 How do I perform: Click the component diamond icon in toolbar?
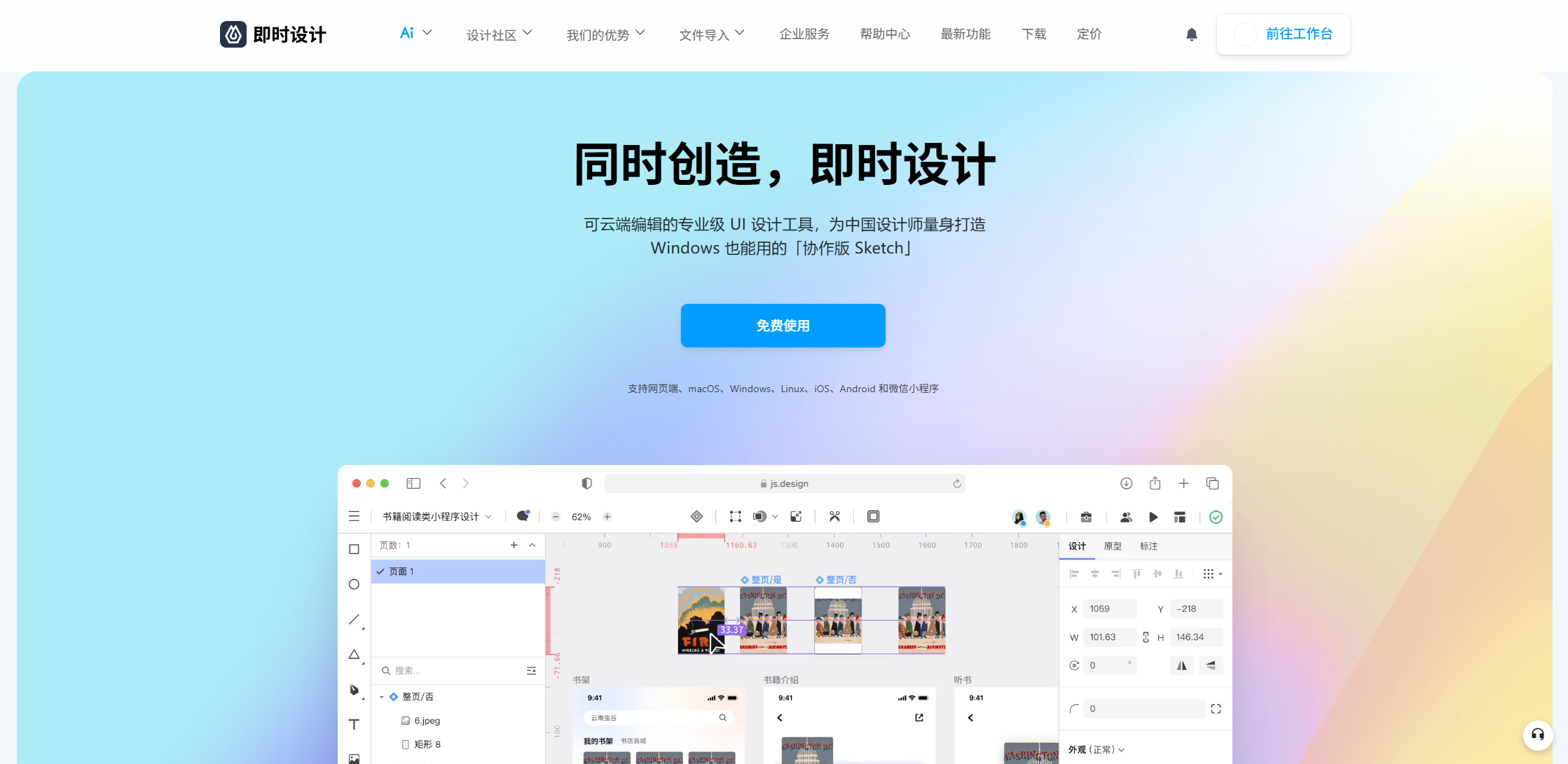[x=697, y=517]
